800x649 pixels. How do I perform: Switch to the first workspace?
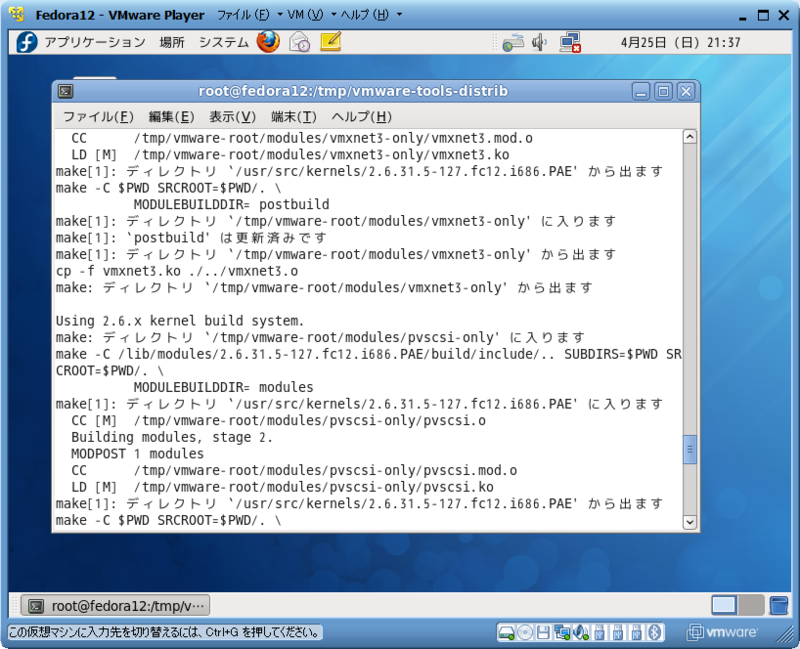(x=724, y=606)
